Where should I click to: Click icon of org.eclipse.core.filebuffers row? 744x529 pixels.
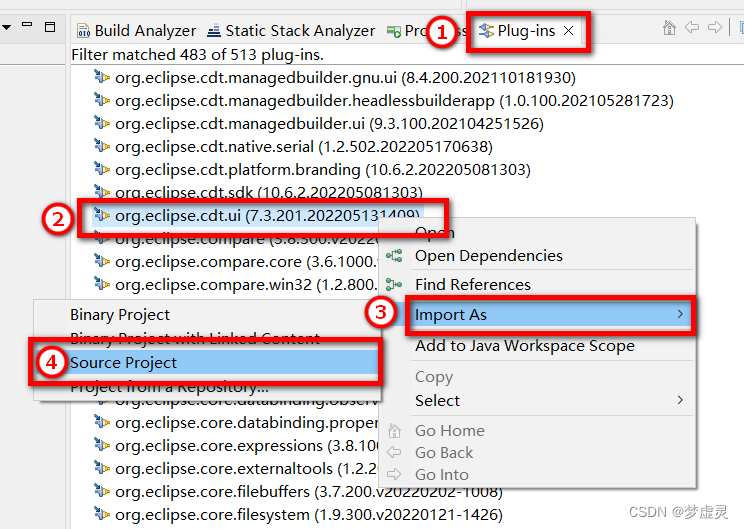[102, 491]
